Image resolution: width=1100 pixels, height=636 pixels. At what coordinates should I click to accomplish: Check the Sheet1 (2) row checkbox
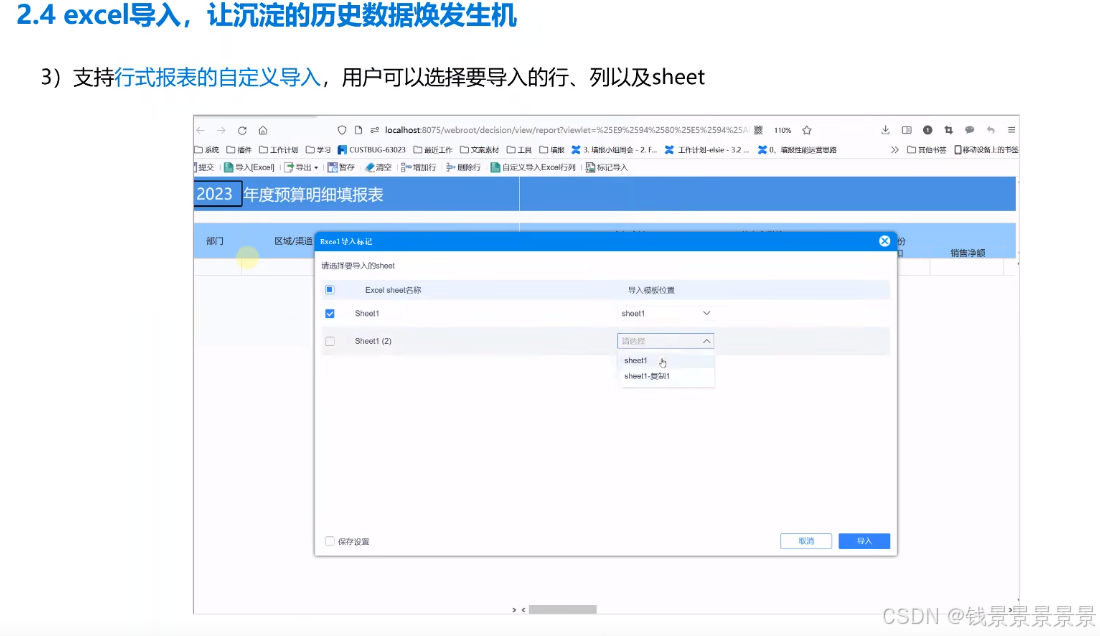330,341
